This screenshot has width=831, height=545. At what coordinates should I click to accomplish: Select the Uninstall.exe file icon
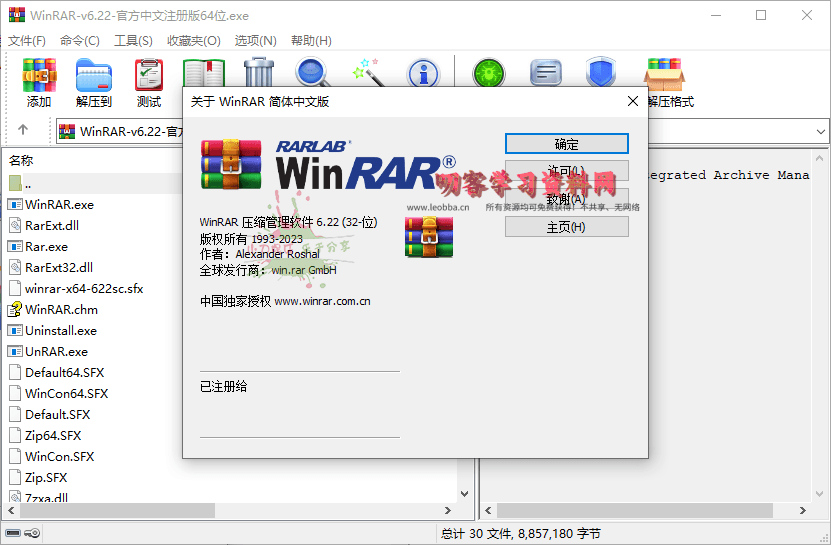[x=15, y=330]
